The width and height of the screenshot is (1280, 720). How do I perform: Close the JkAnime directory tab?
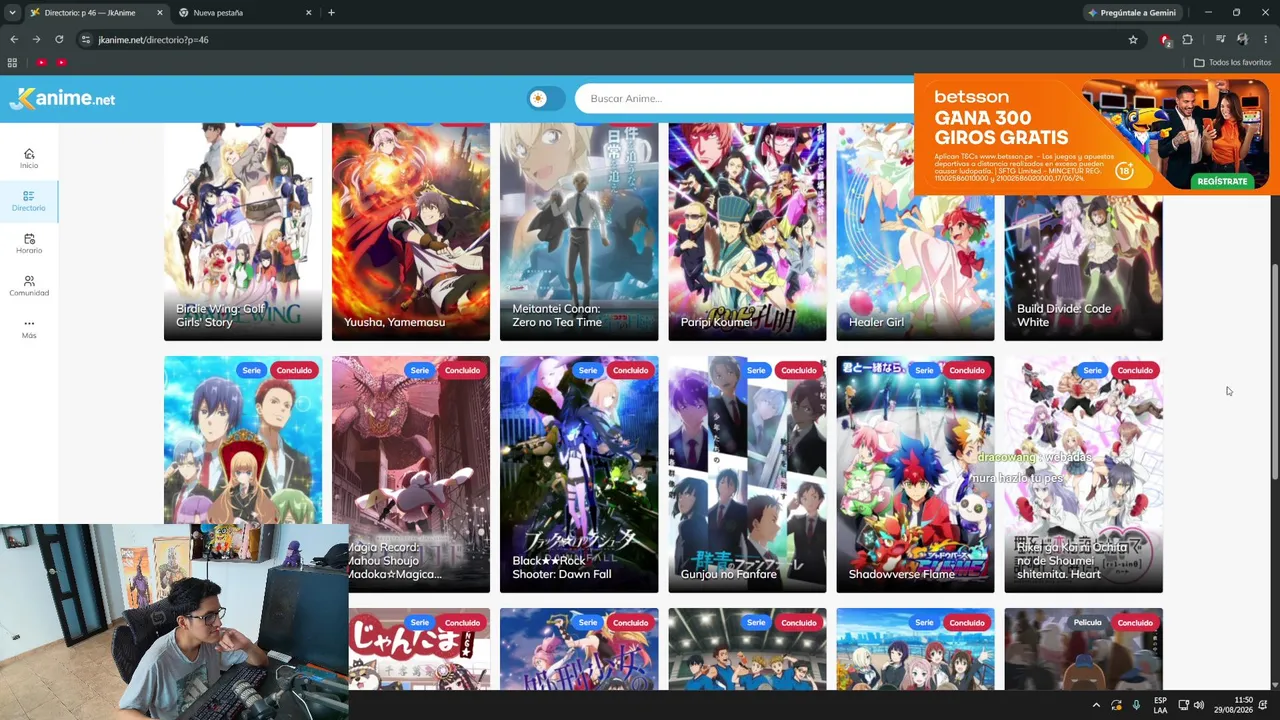pos(159,13)
